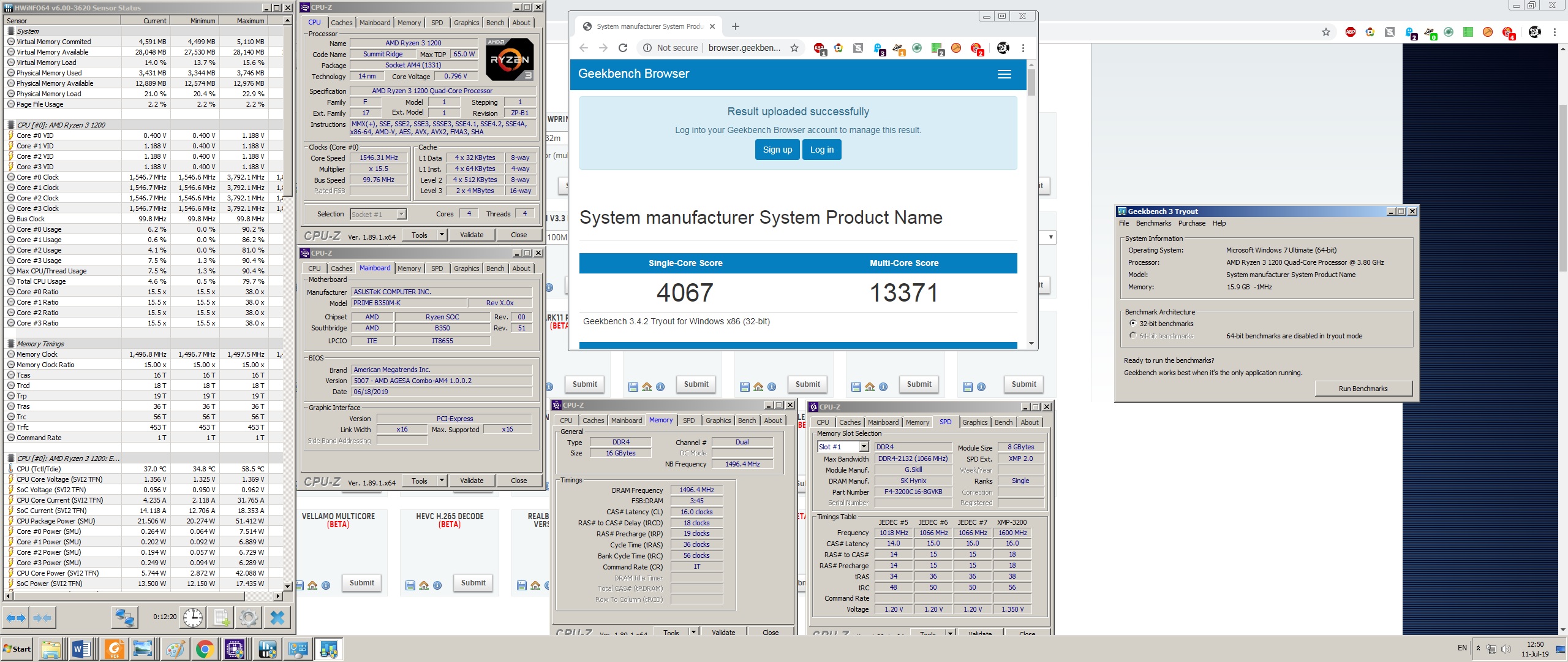Open HWiNFO sensor settings gear icon

249,617
